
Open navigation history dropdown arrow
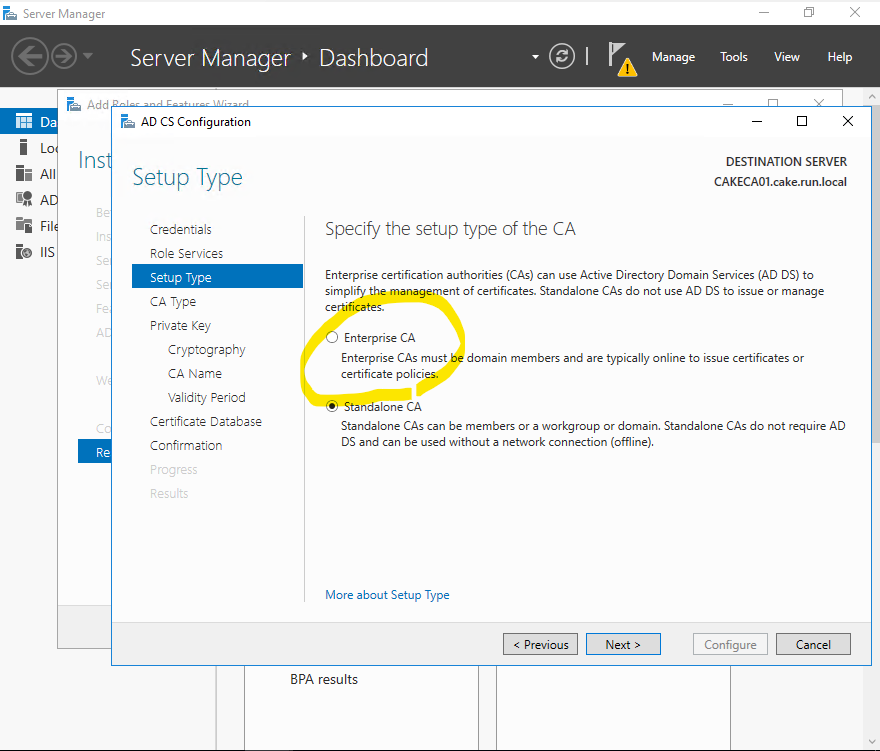coord(88,56)
